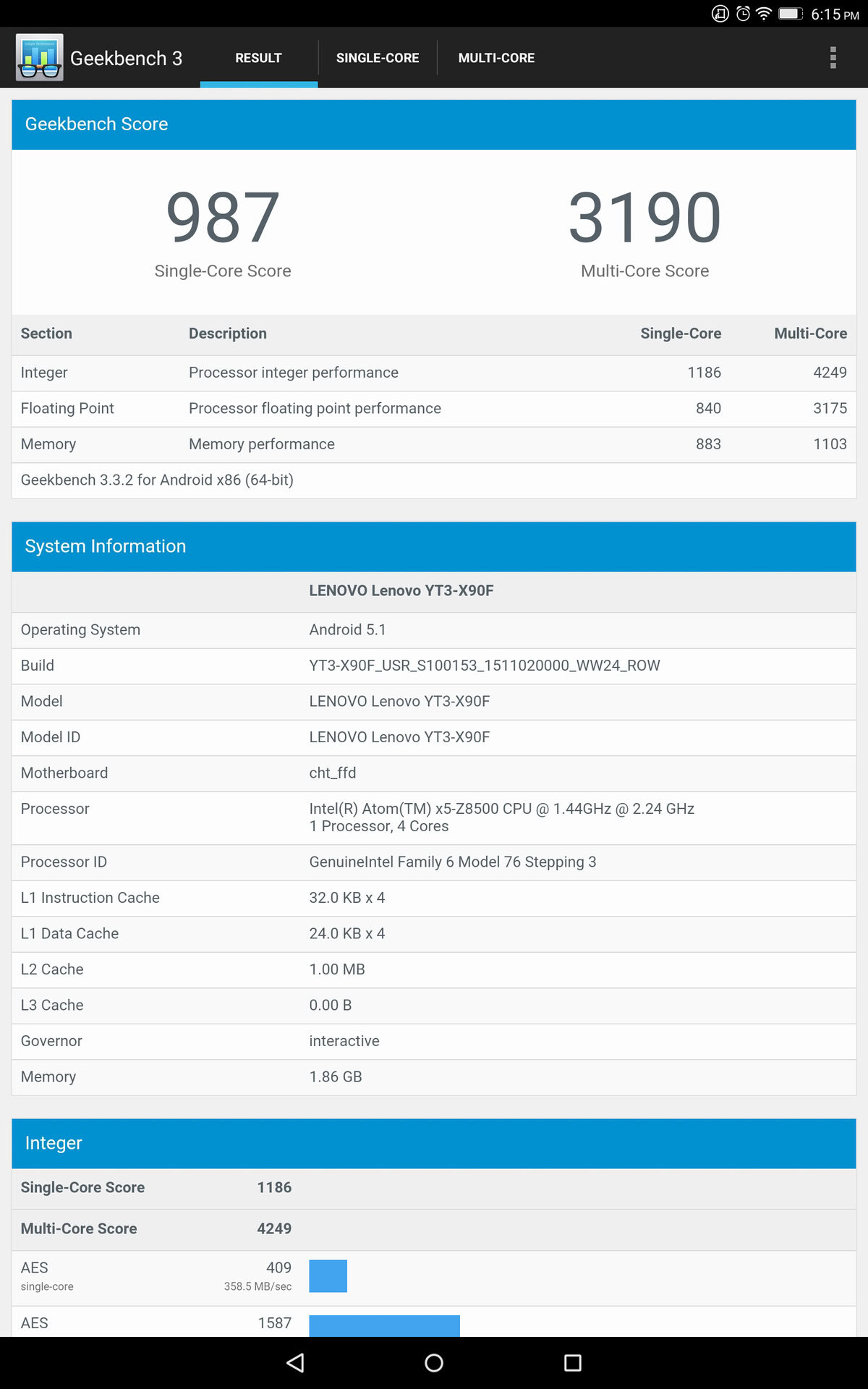The width and height of the screenshot is (868, 1389).
Task: Open the three-dot overflow menu
Action: [833, 58]
